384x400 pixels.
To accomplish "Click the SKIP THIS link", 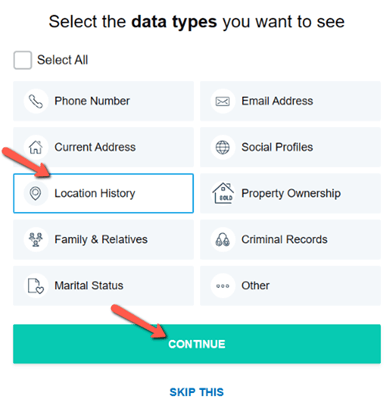I will (x=197, y=392).
